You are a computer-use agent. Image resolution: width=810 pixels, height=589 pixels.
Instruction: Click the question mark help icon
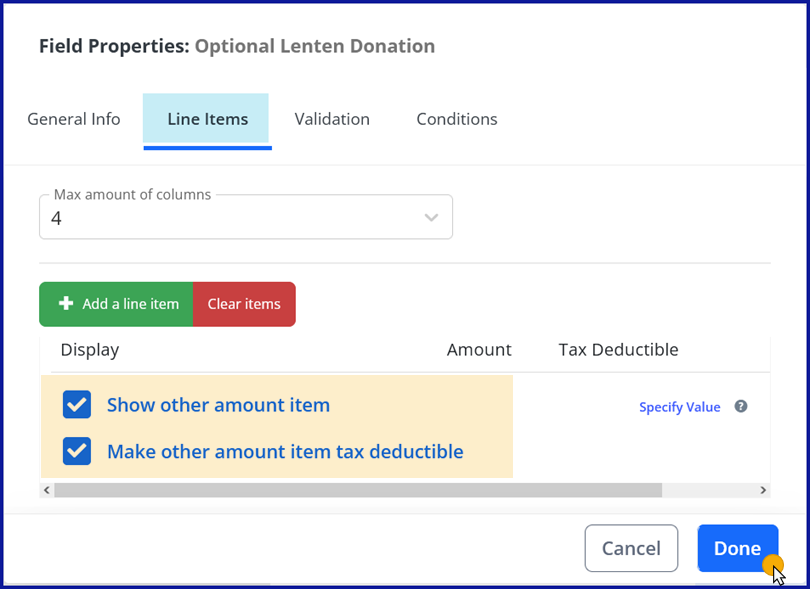point(741,406)
